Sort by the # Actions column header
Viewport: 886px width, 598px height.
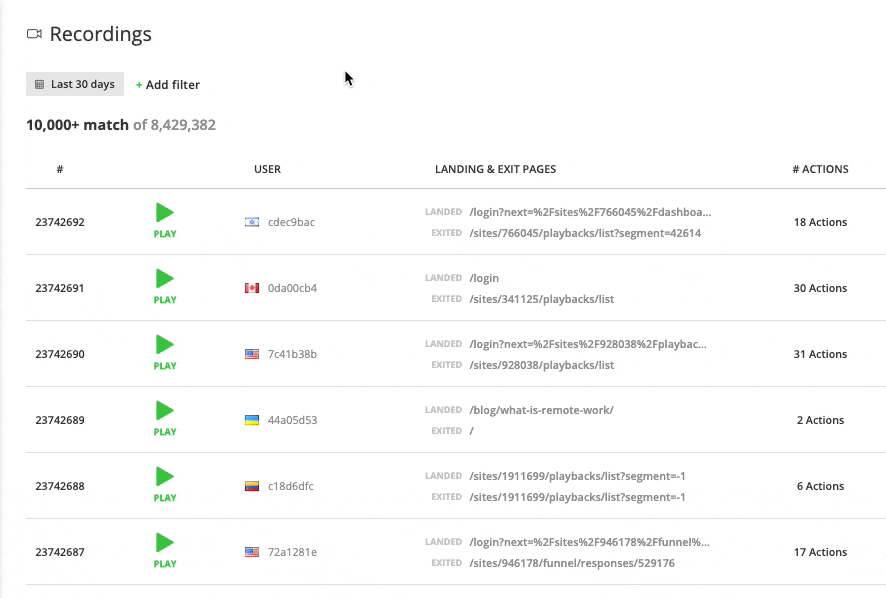820,169
